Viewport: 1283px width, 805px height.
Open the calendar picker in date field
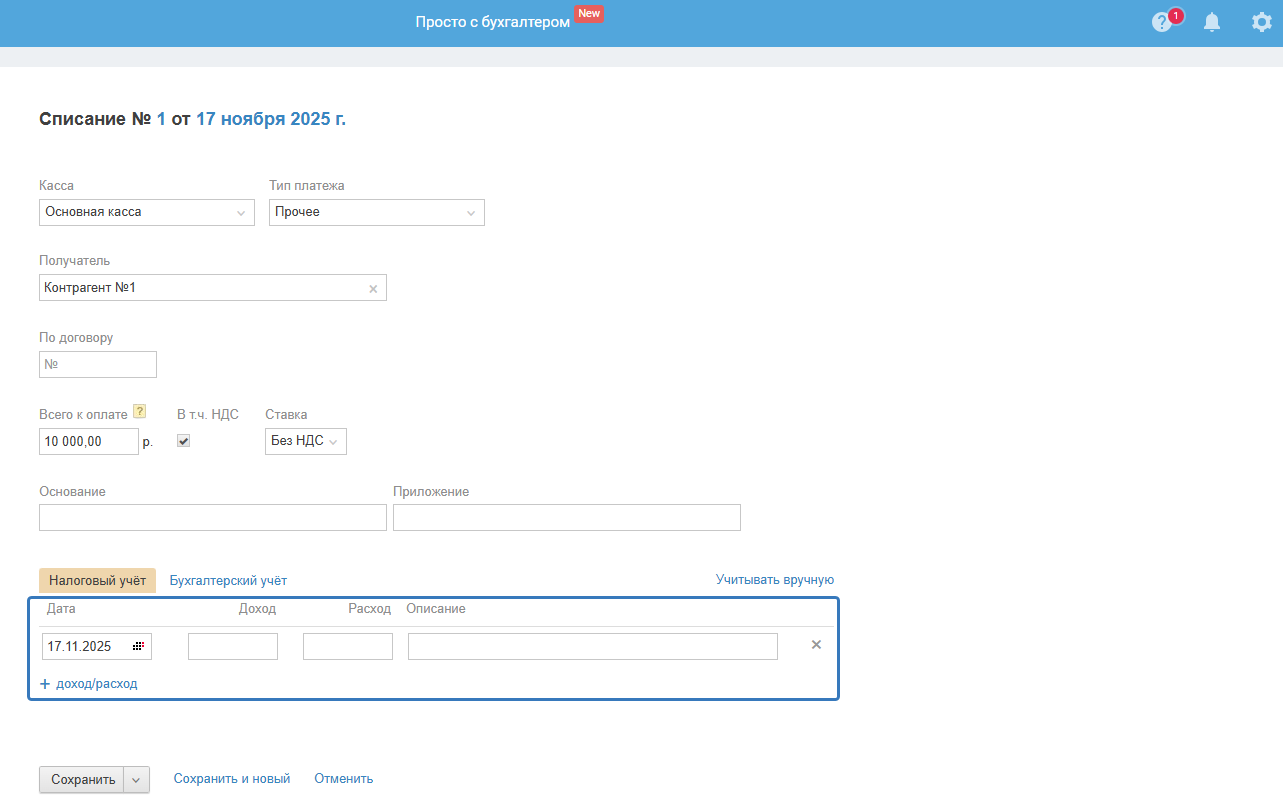tap(138, 647)
